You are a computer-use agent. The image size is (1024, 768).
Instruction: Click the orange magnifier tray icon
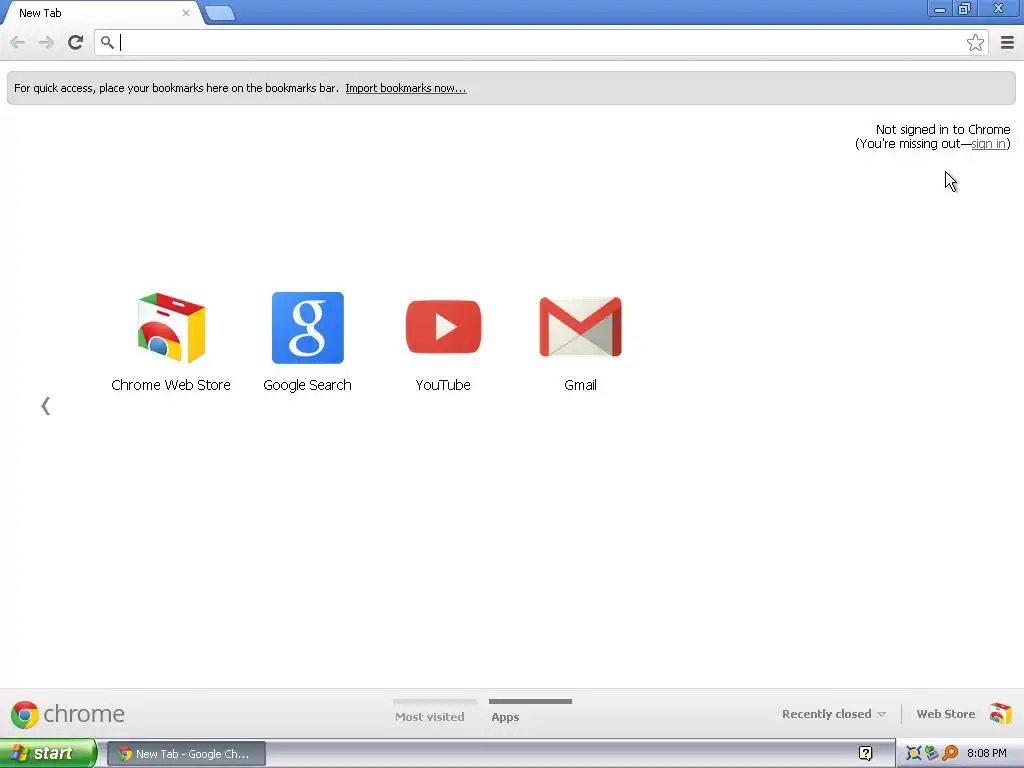click(x=950, y=753)
